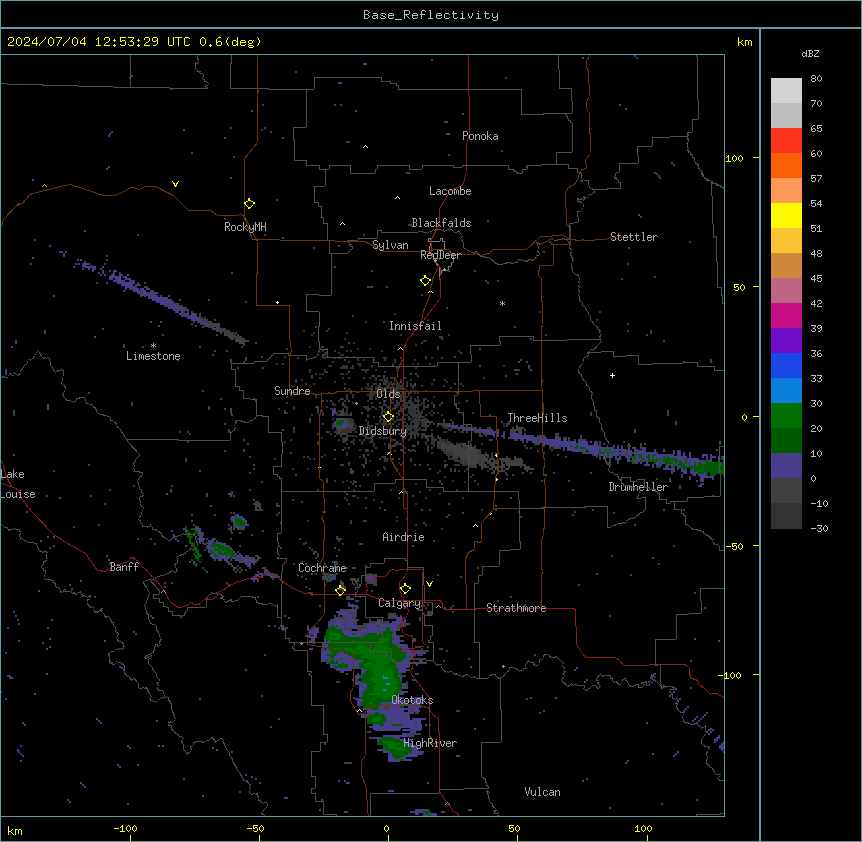Viewport: 862px width, 842px height.
Task: Click the Didsbury label
Action: pyautogui.click(x=383, y=431)
